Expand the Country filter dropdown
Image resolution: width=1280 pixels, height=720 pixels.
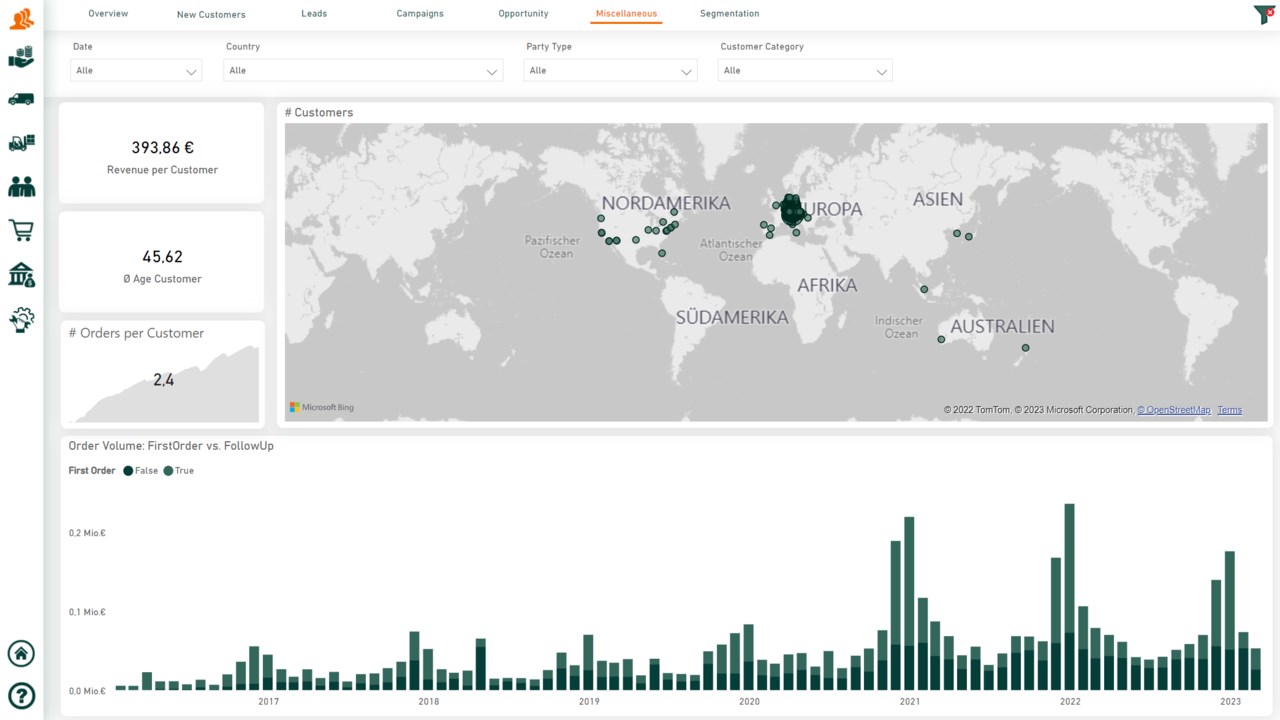363,70
